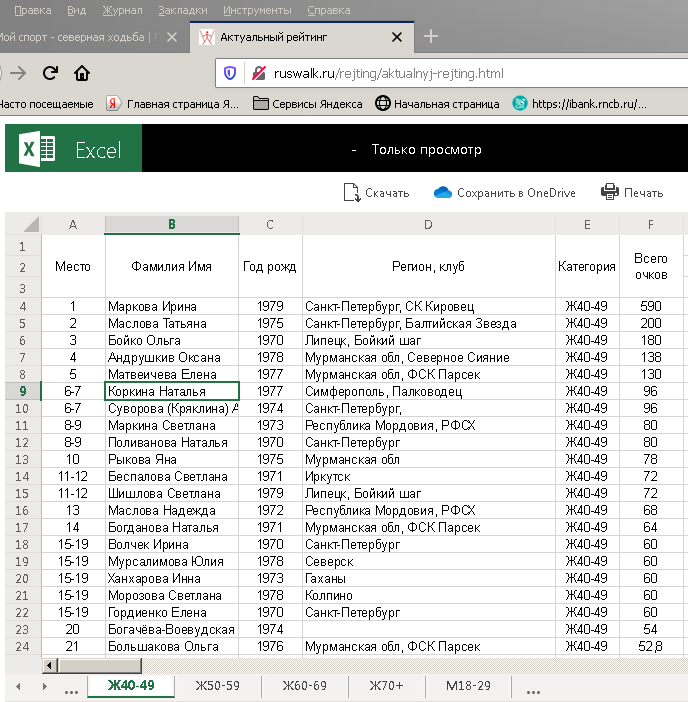Click the Часто посещаемые bookmark
The height and width of the screenshot is (702, 688).
point(47,104)
